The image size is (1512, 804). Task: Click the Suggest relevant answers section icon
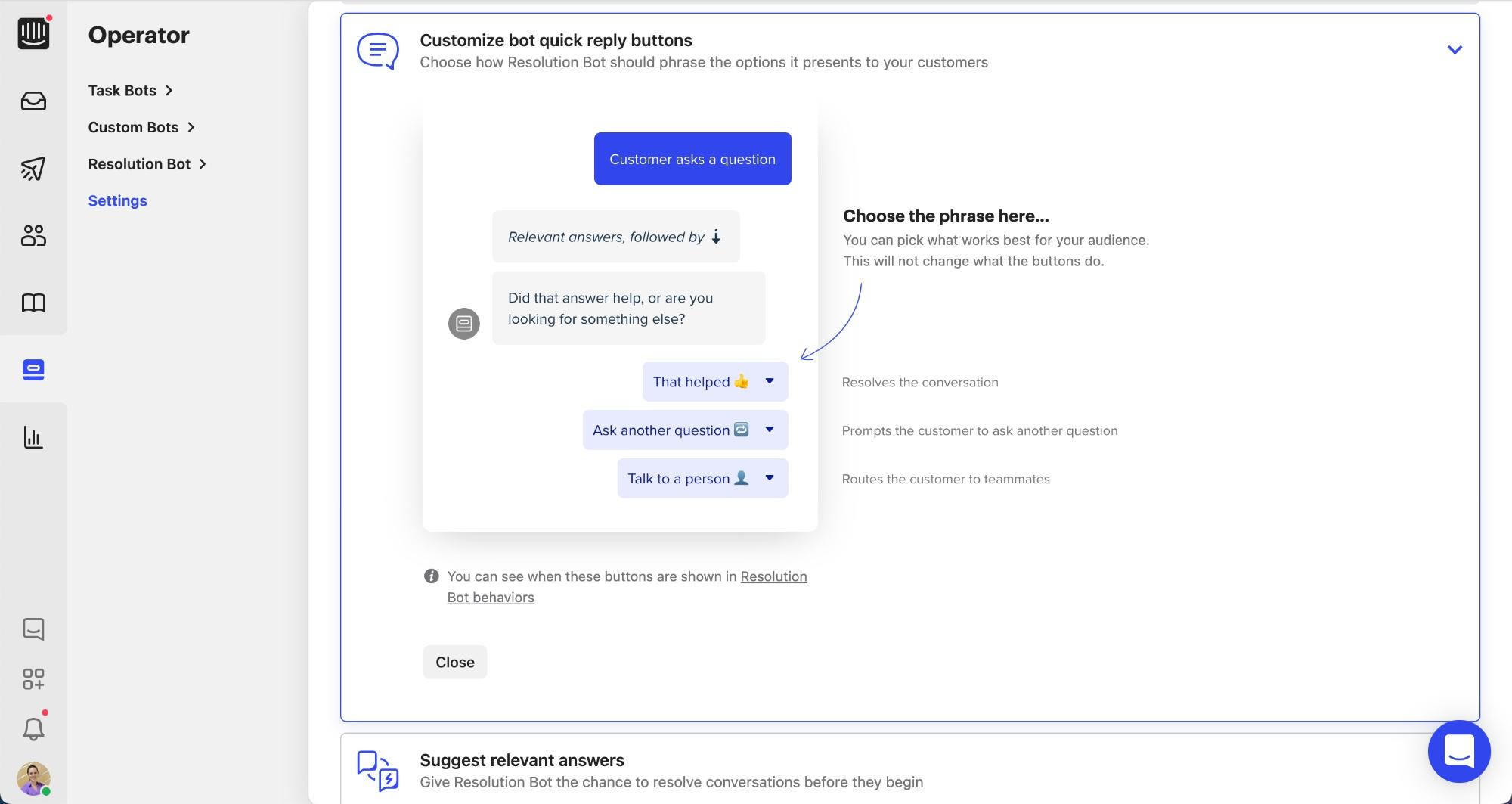pos(378,771)
